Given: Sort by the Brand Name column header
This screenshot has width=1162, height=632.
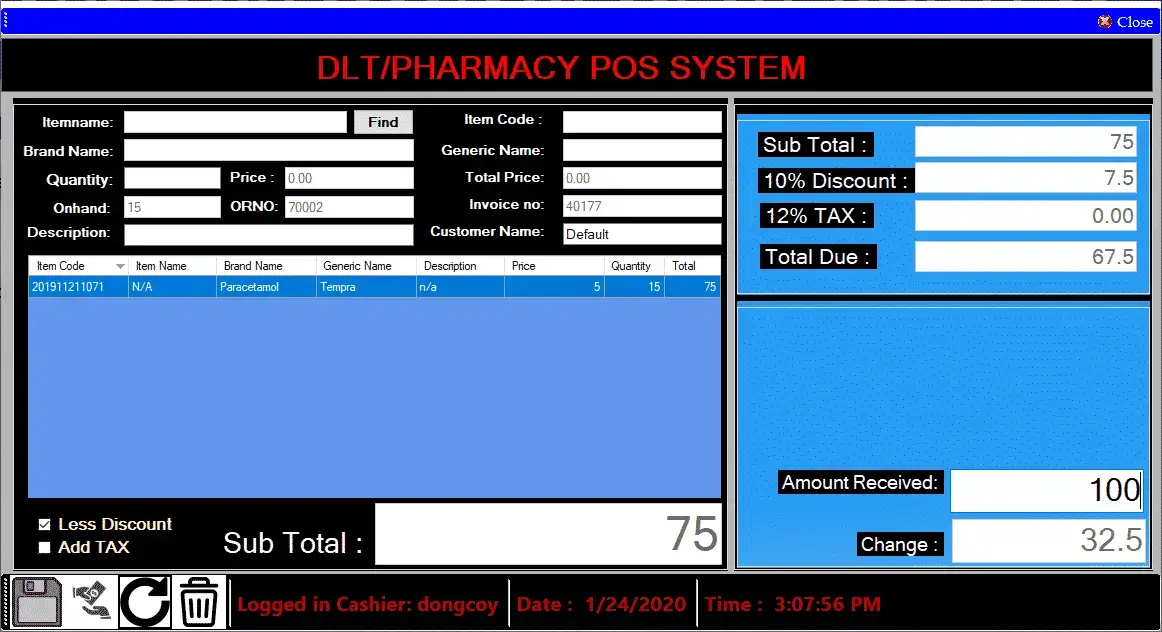Looking at the screenshot, I should tap(265, 266).
